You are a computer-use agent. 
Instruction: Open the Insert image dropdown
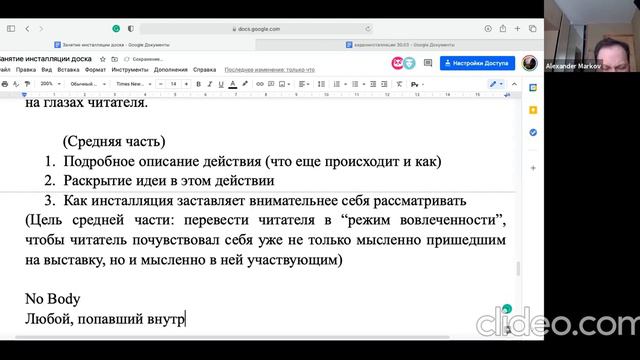(284, 84)
